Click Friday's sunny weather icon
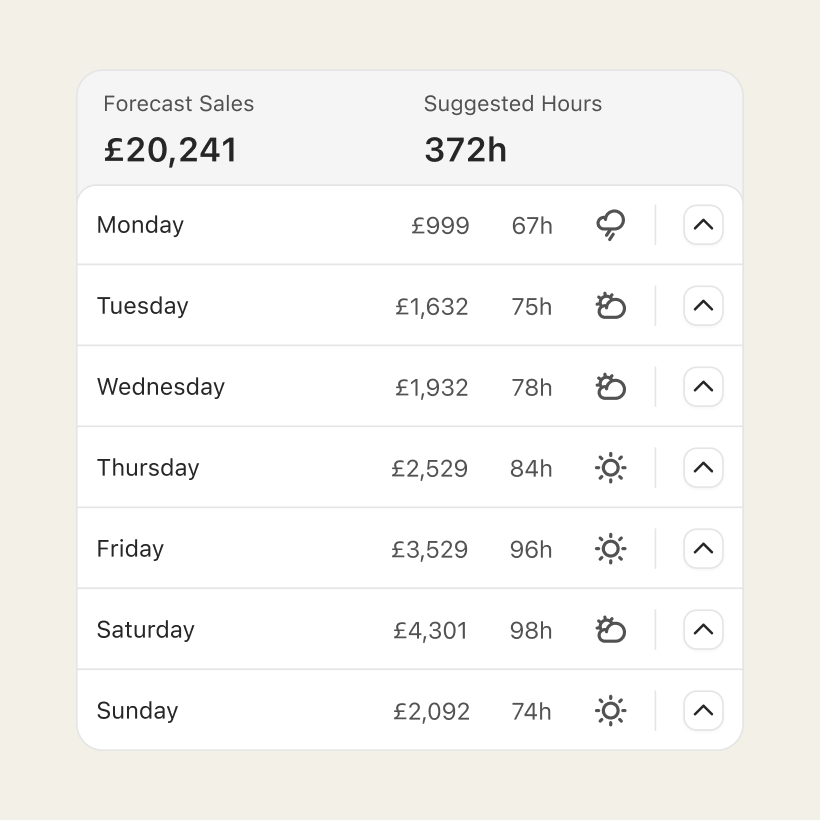This screenshot has width=820, height=820. [x=610, y=549]
